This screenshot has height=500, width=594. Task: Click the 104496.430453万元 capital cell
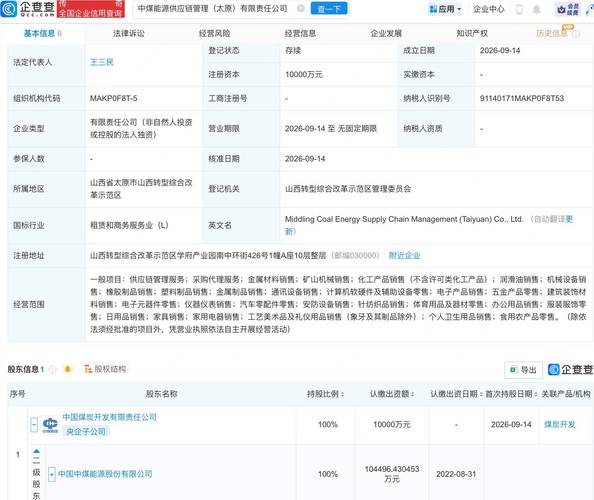392,474
